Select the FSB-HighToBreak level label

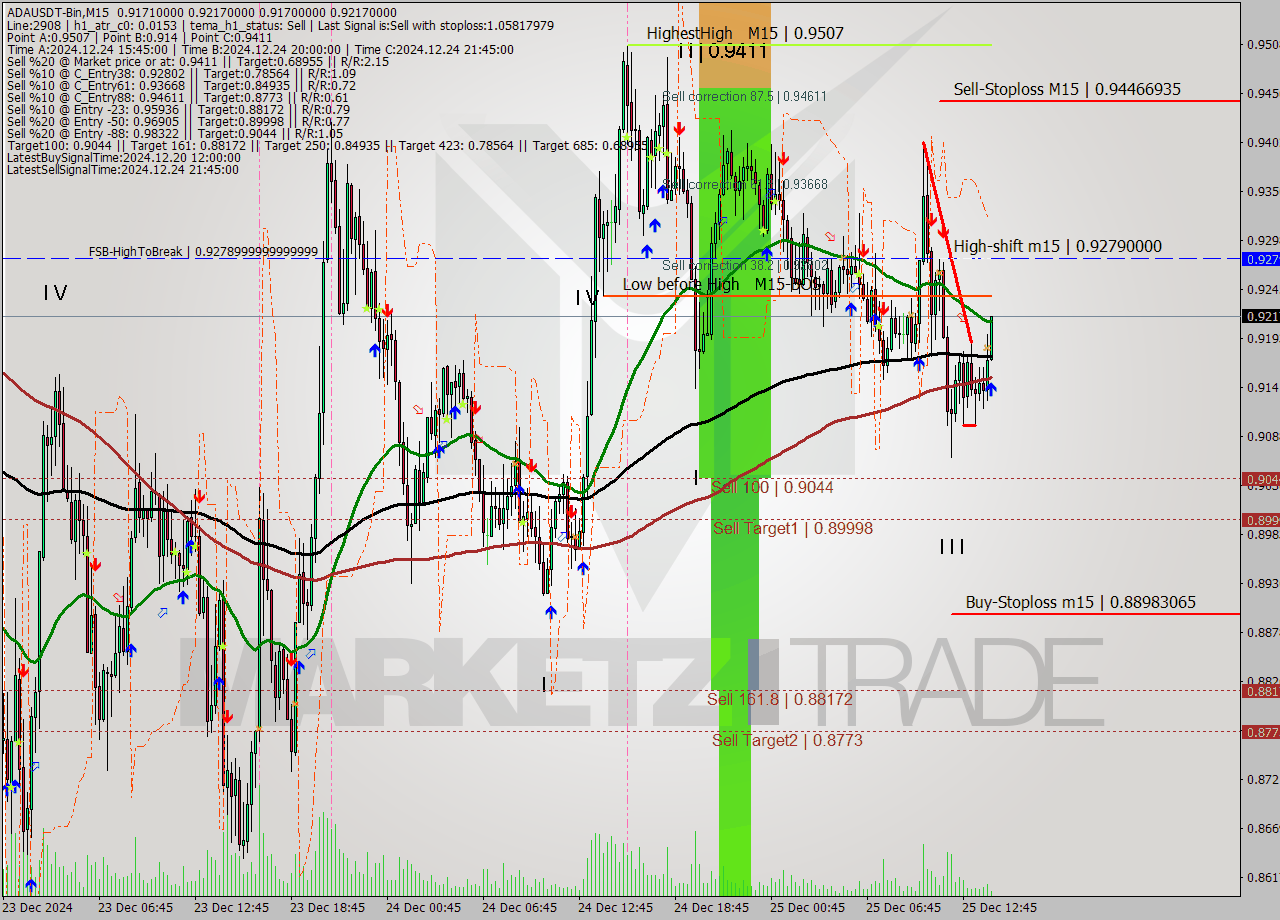pyautogui.click(x=203, y=252)
